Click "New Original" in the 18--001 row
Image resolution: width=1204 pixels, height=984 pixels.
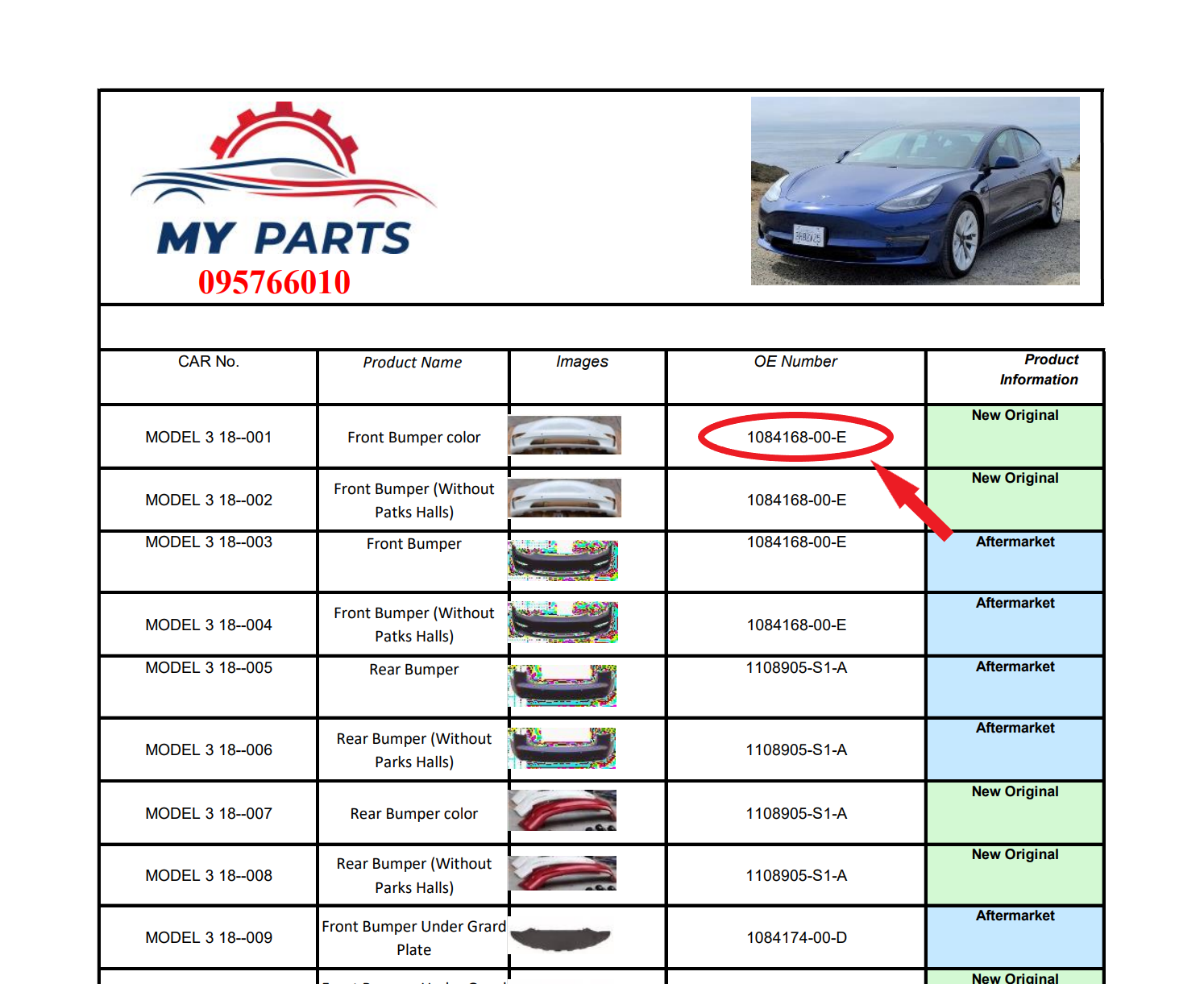click(x=1015, y=415)
